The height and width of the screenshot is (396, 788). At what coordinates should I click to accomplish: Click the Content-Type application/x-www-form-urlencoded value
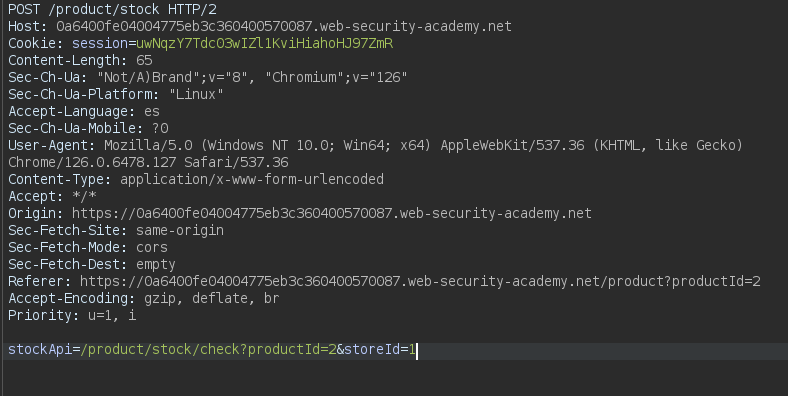[252, 179]
